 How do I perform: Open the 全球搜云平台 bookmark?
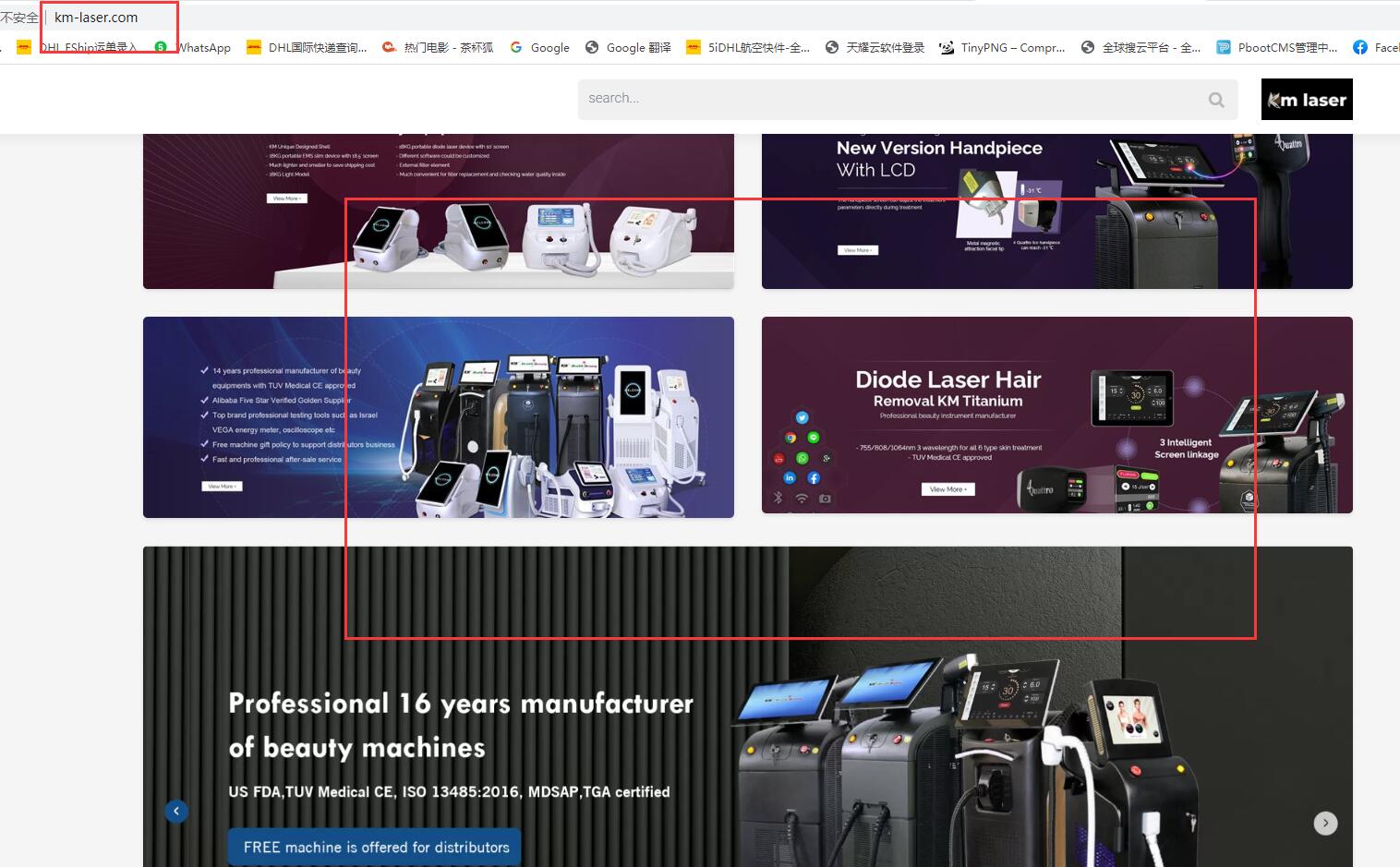click(1141, 47)
